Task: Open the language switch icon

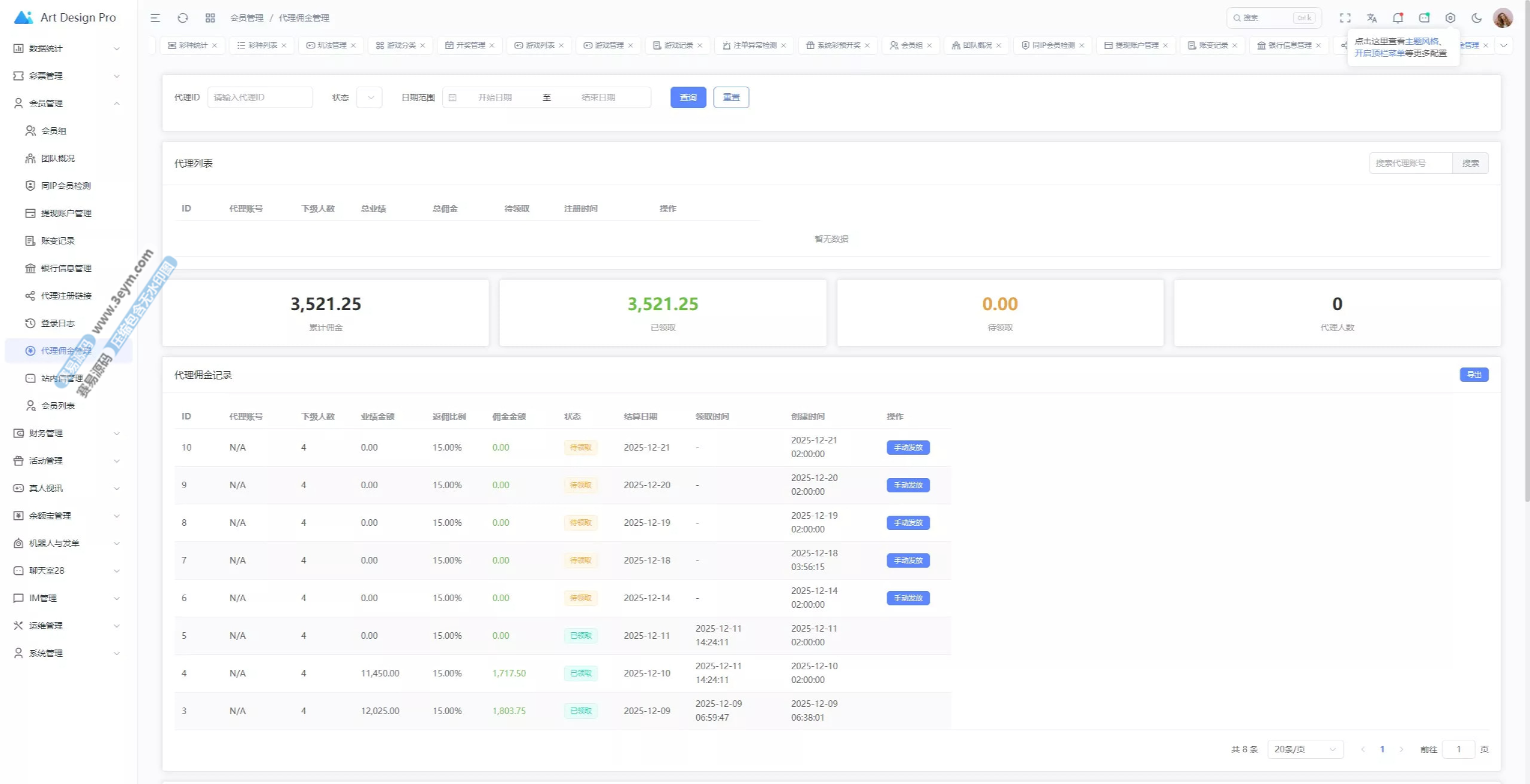Action: pyautogui.click(x=1372, y=18)
